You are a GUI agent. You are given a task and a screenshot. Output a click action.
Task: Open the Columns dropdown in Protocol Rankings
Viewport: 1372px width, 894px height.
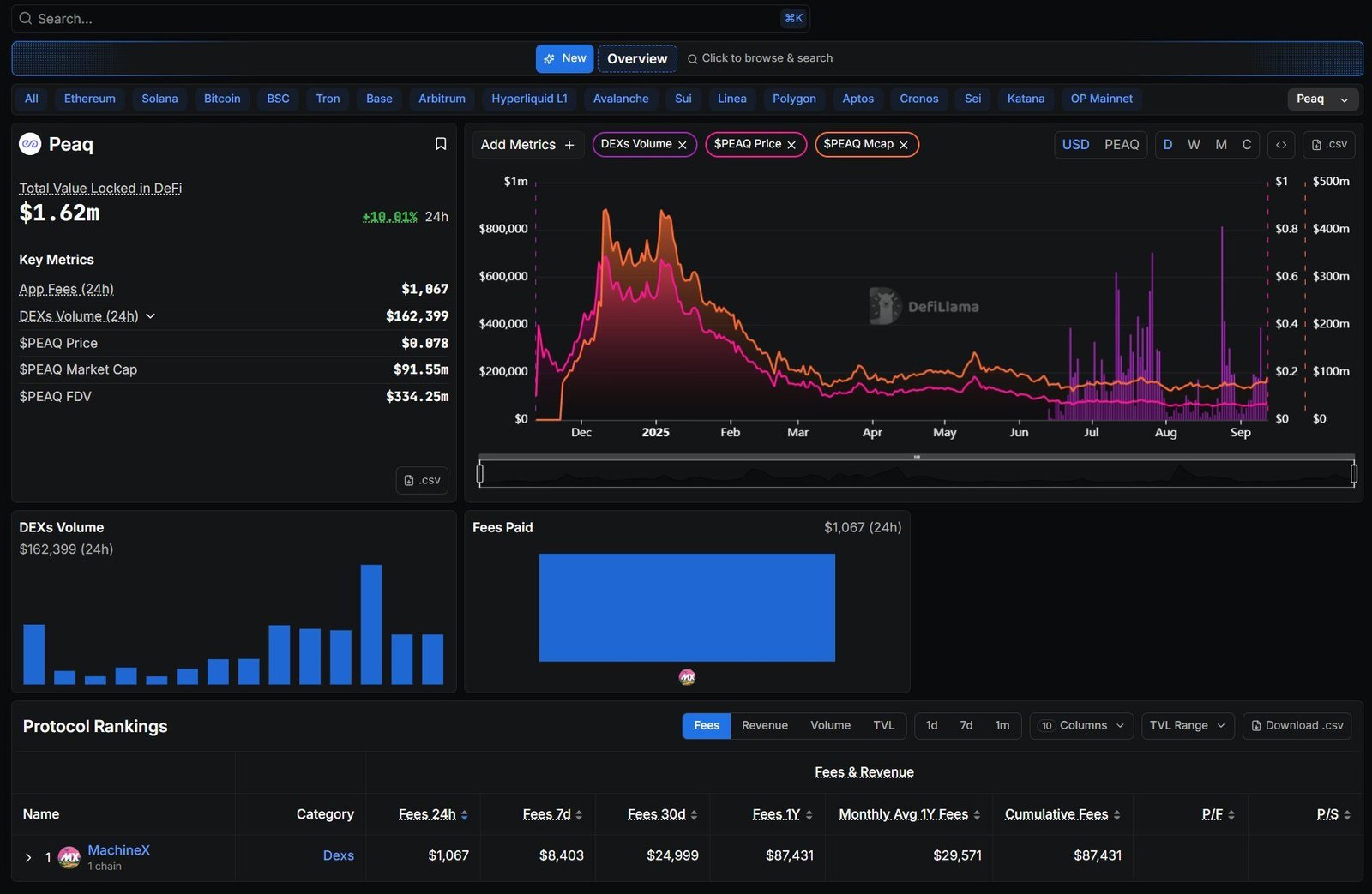[1080, 725]
